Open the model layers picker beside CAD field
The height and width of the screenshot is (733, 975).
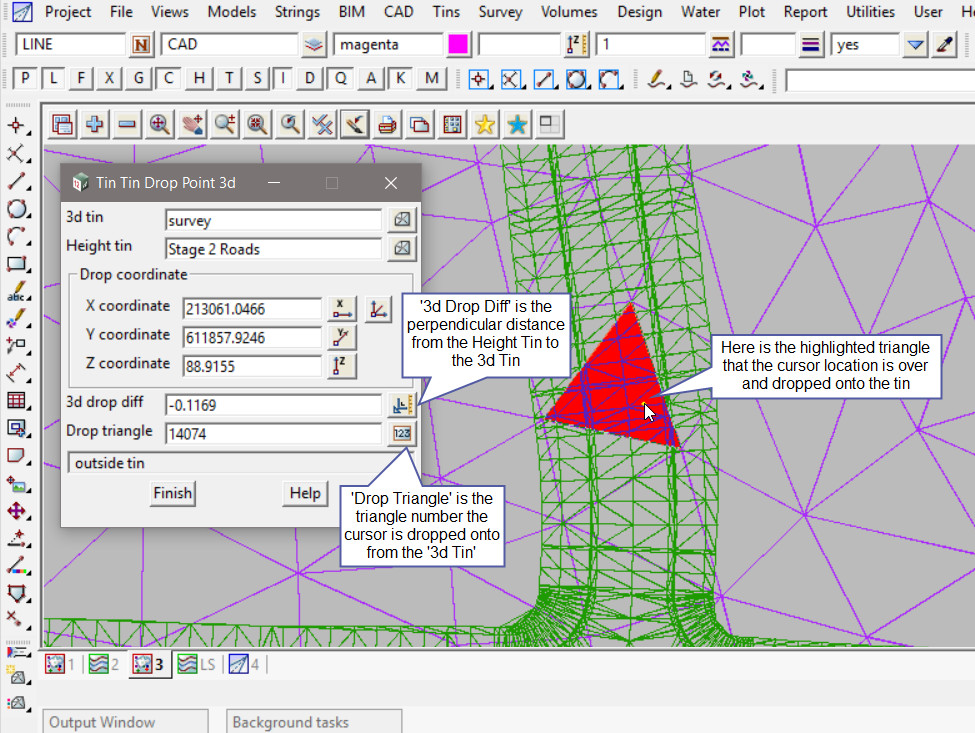tap(314, 45)
